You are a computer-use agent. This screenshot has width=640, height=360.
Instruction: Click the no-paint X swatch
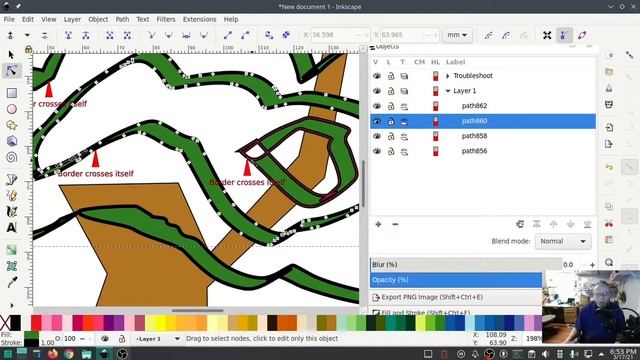point(5,322)
